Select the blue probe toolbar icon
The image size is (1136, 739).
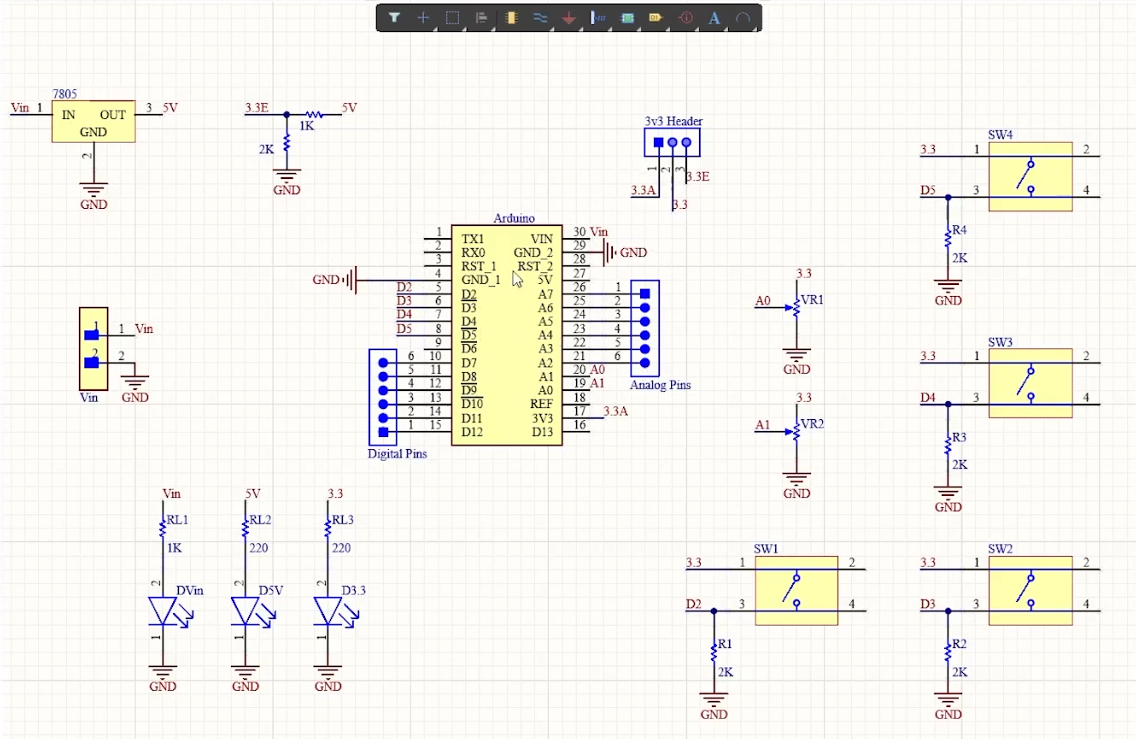[x=597, y=17]
